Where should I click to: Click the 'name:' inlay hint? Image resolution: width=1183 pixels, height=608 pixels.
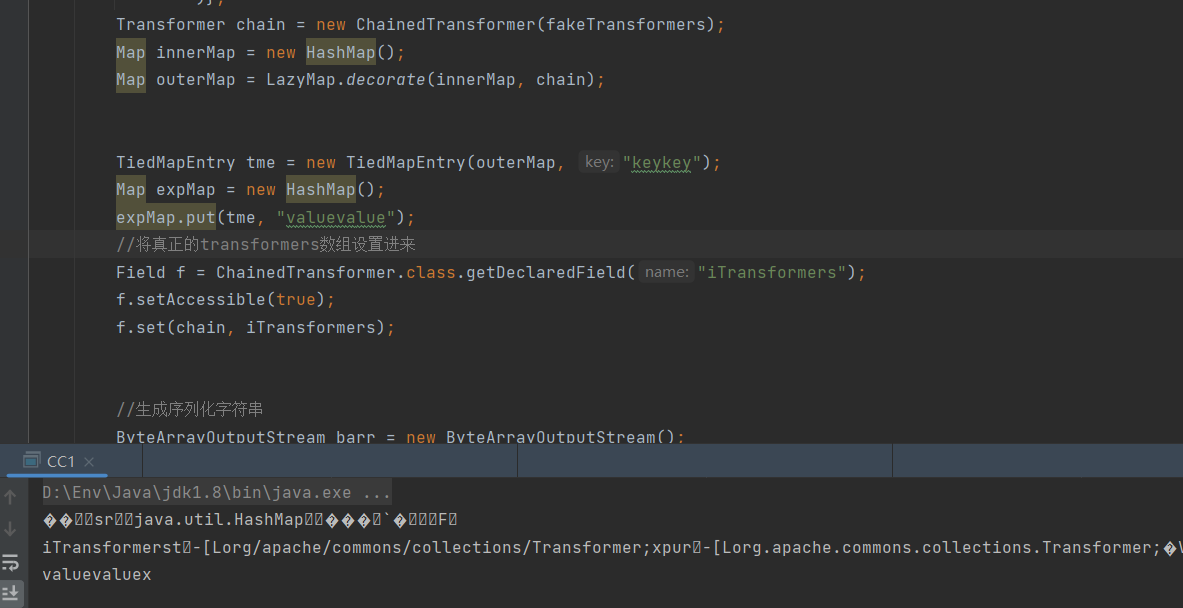[666, 272]
